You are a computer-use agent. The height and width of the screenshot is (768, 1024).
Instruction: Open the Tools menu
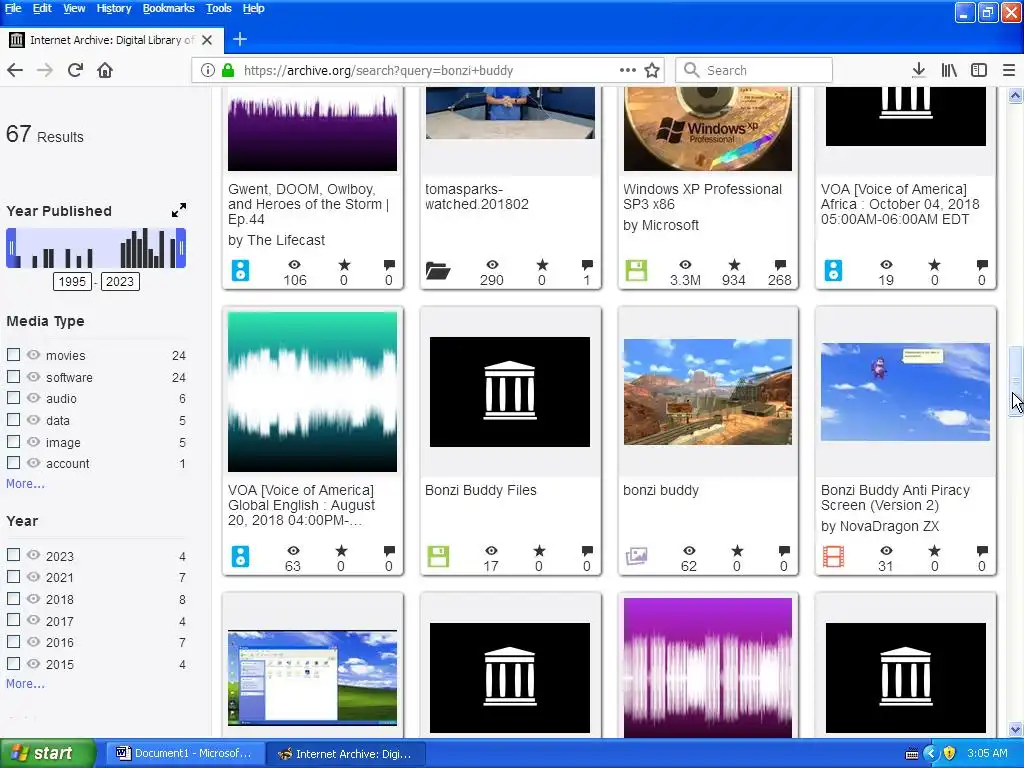click(219, 8)
